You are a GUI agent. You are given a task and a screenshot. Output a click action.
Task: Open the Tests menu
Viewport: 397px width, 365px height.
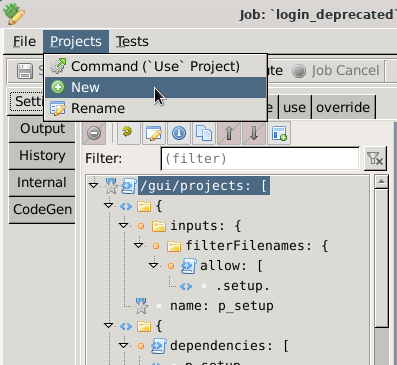(x=132, y=42)
